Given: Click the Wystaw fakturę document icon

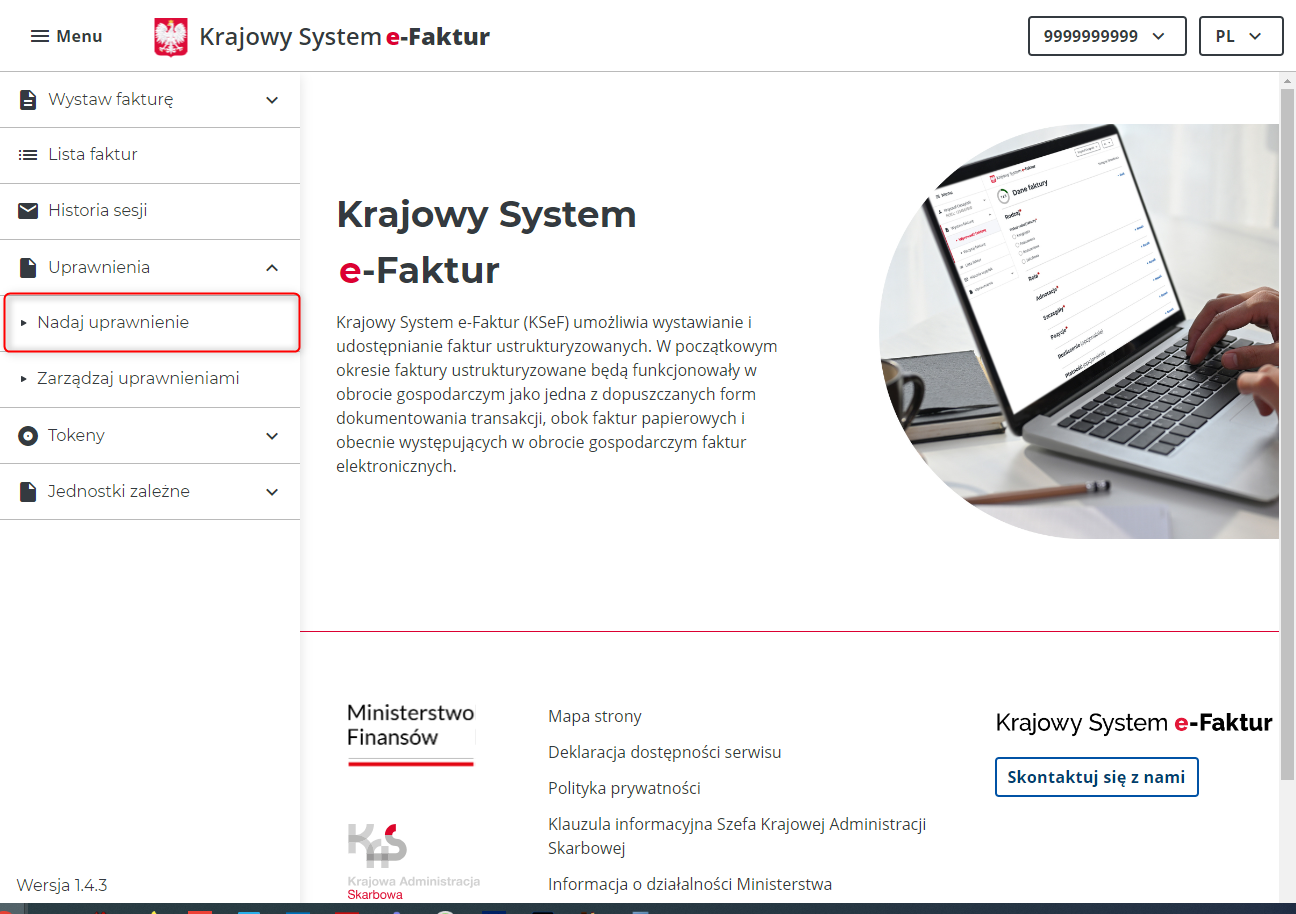Looking at the screenshot, I should [x=28, y=100].
